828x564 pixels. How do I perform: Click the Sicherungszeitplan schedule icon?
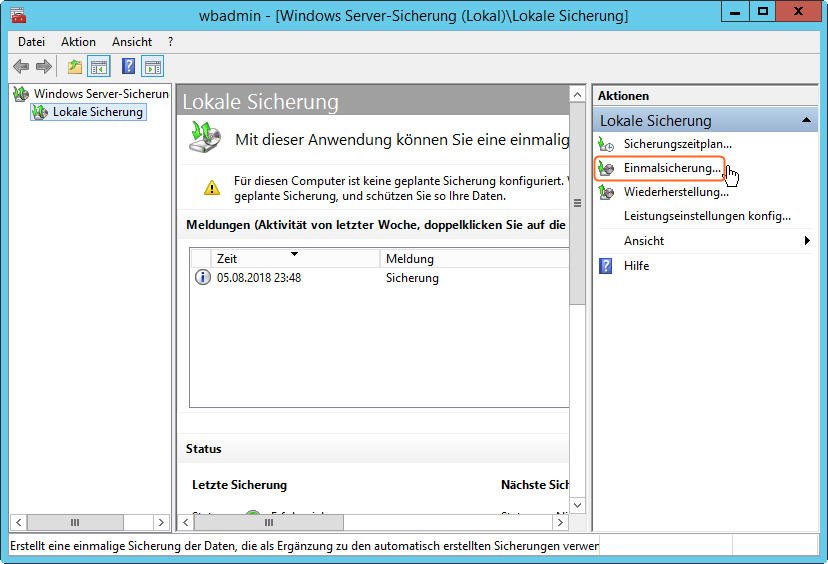(606, 144)
